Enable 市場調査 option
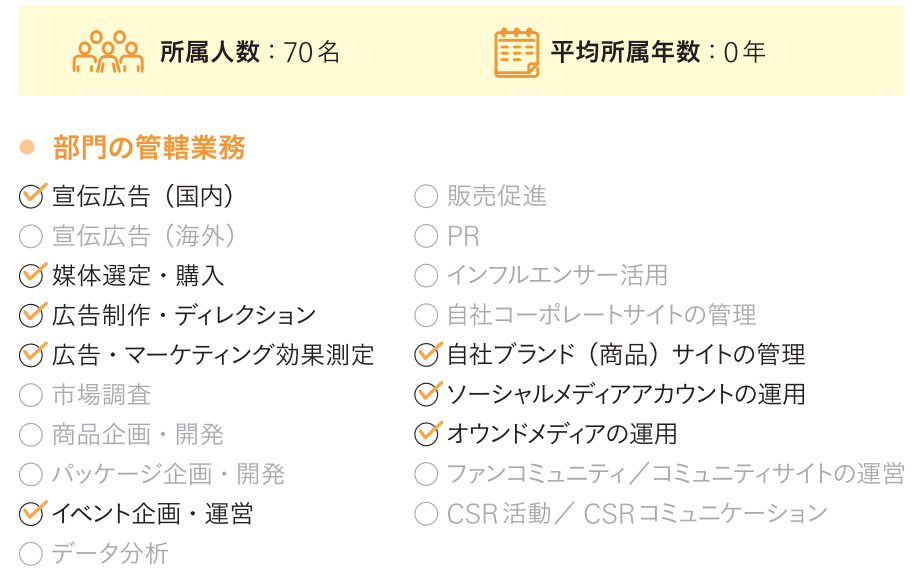Viewport: 924px width, 586px height. pyautogui.click(x=31, y=395)
